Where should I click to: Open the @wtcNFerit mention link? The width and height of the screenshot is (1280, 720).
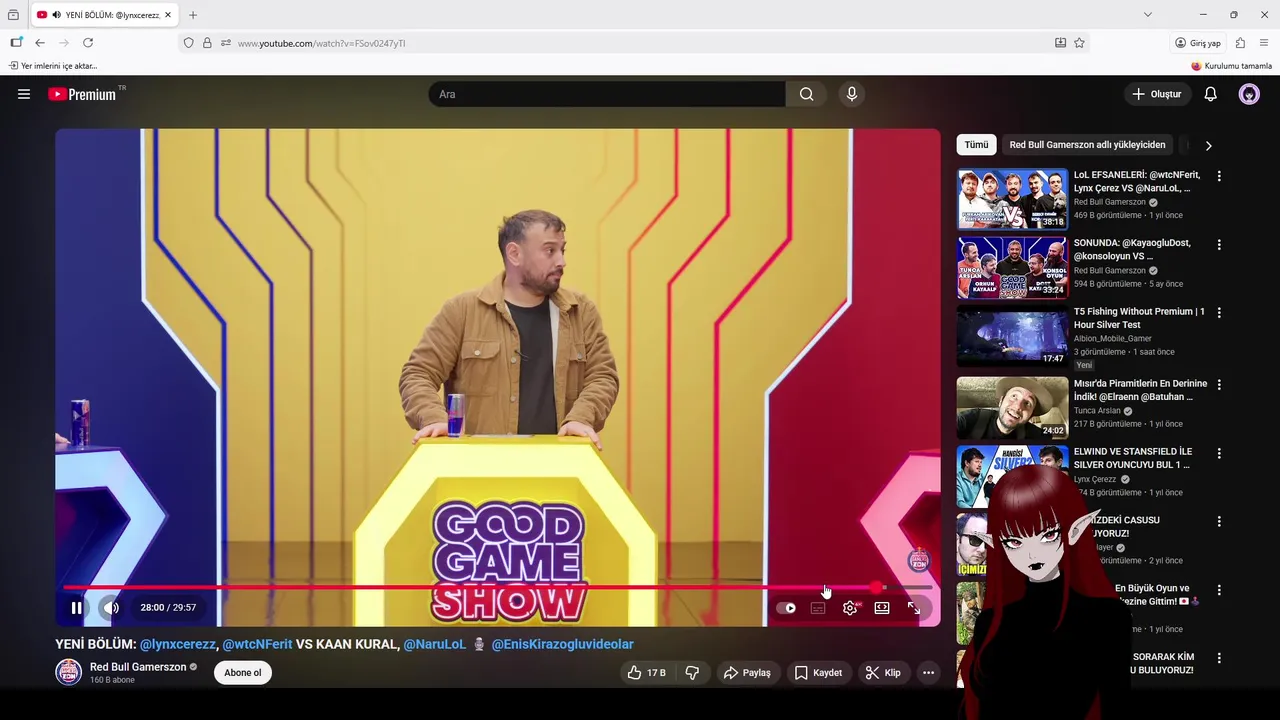click(x=257, y=644)
